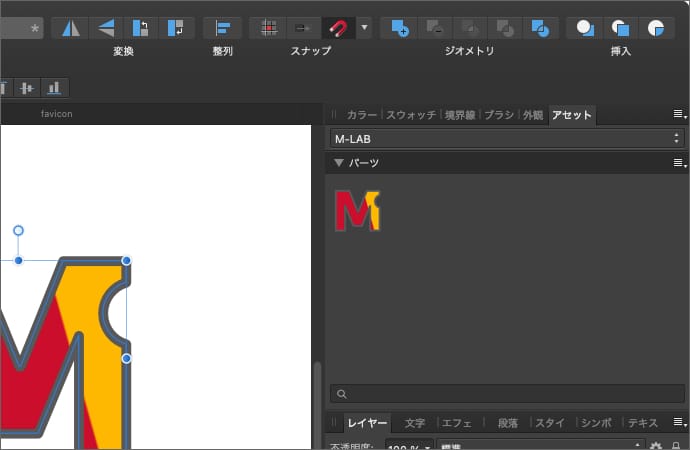Toggle the red magnet snapping button

tap(338, 28)
